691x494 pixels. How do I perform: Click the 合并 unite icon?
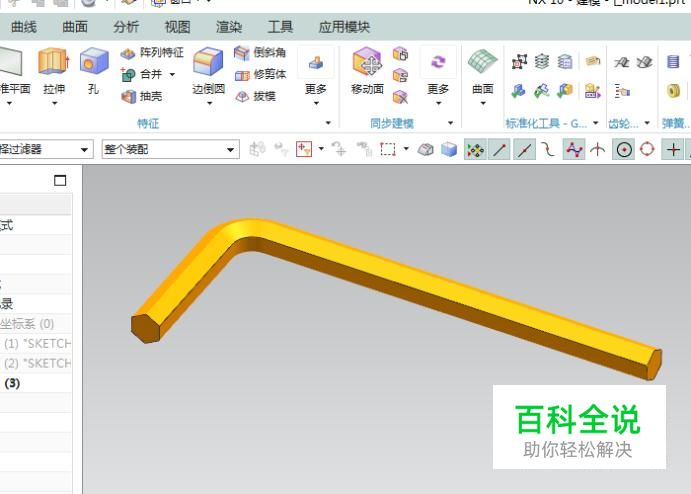[128, 74]
